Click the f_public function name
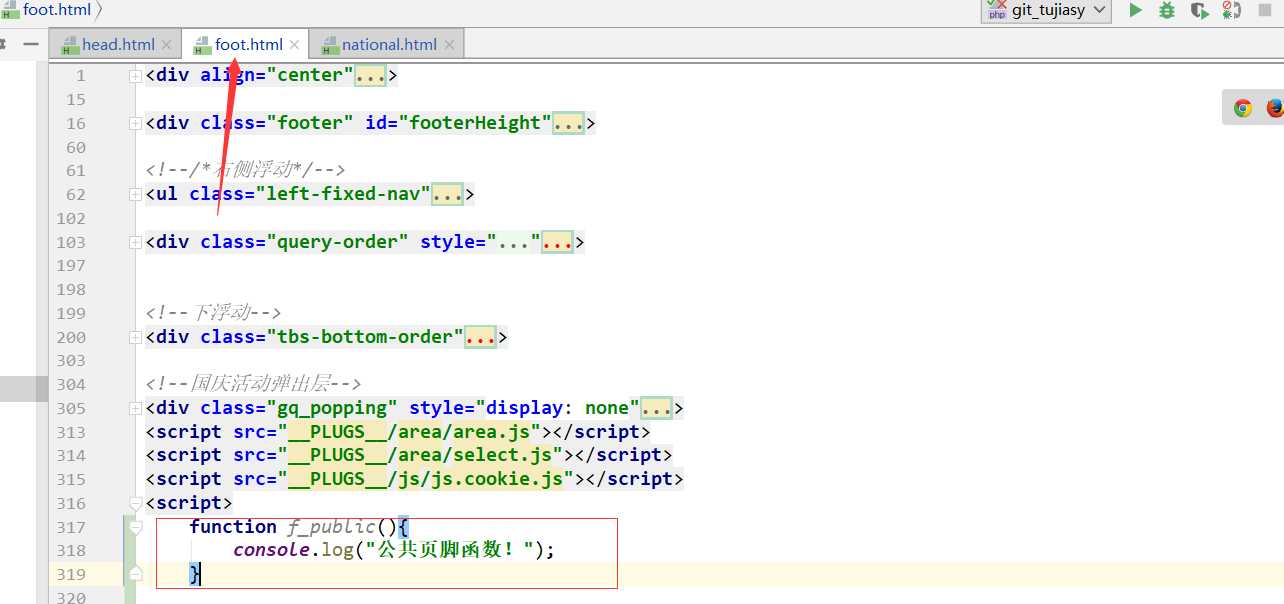The width and height of the screenshot is (1284, 604). coord(331,527)
